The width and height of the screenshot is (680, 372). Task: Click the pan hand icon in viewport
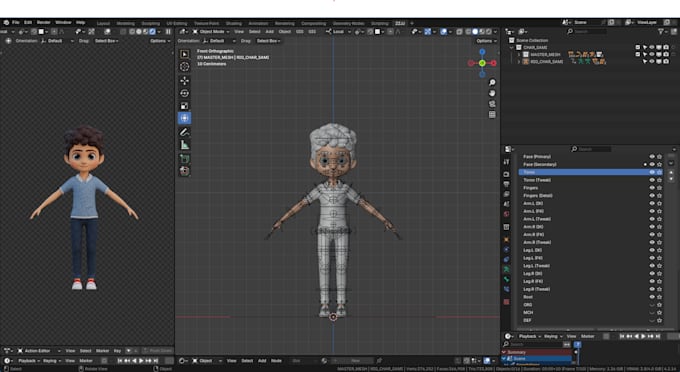(x=492, y=93)
